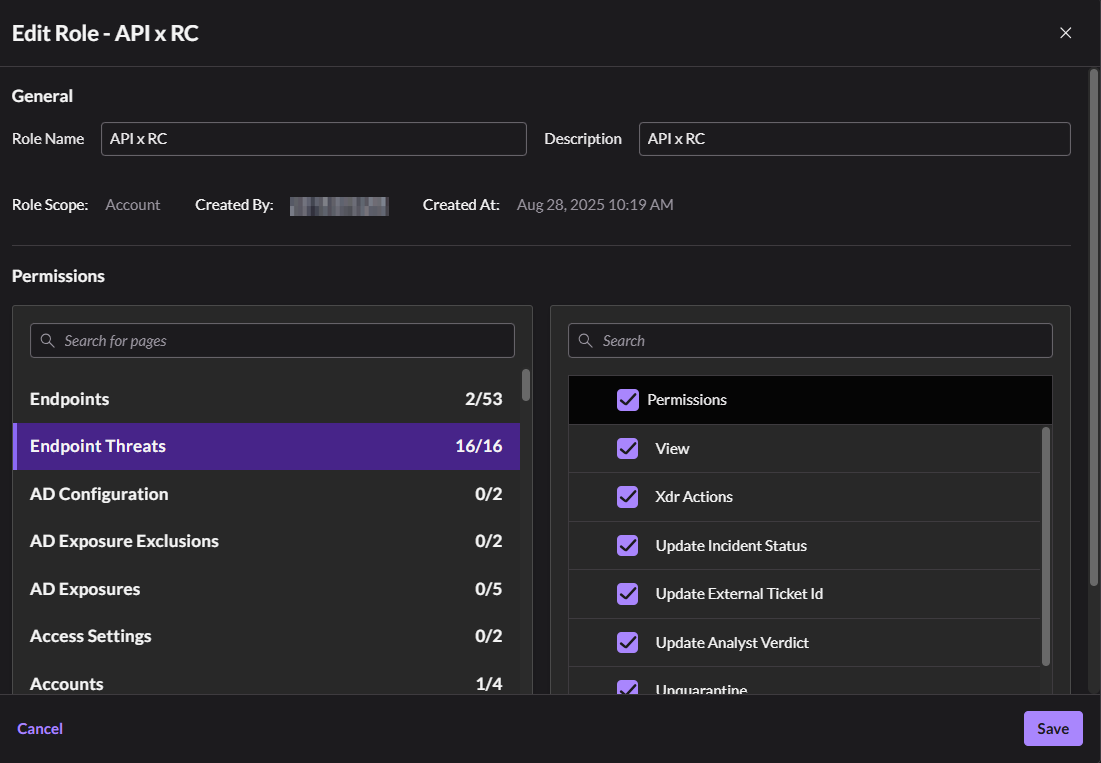Open AD Configuration permissions
This screenshot has width=1101, height=763.
pyautogui.click(x=266, y=494)
